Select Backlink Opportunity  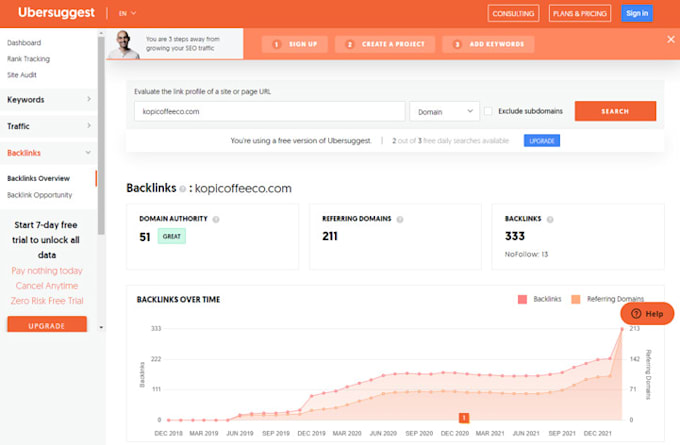click(39, 195)
